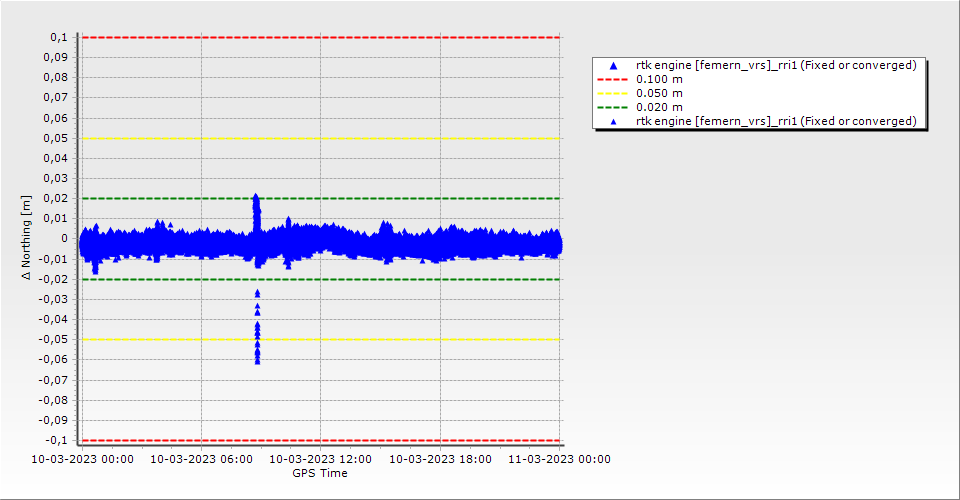Viewport: 960px width, 500px height.
Task: Click the large blue triangle in the first legend entry
Action: (x=613, y=66)
